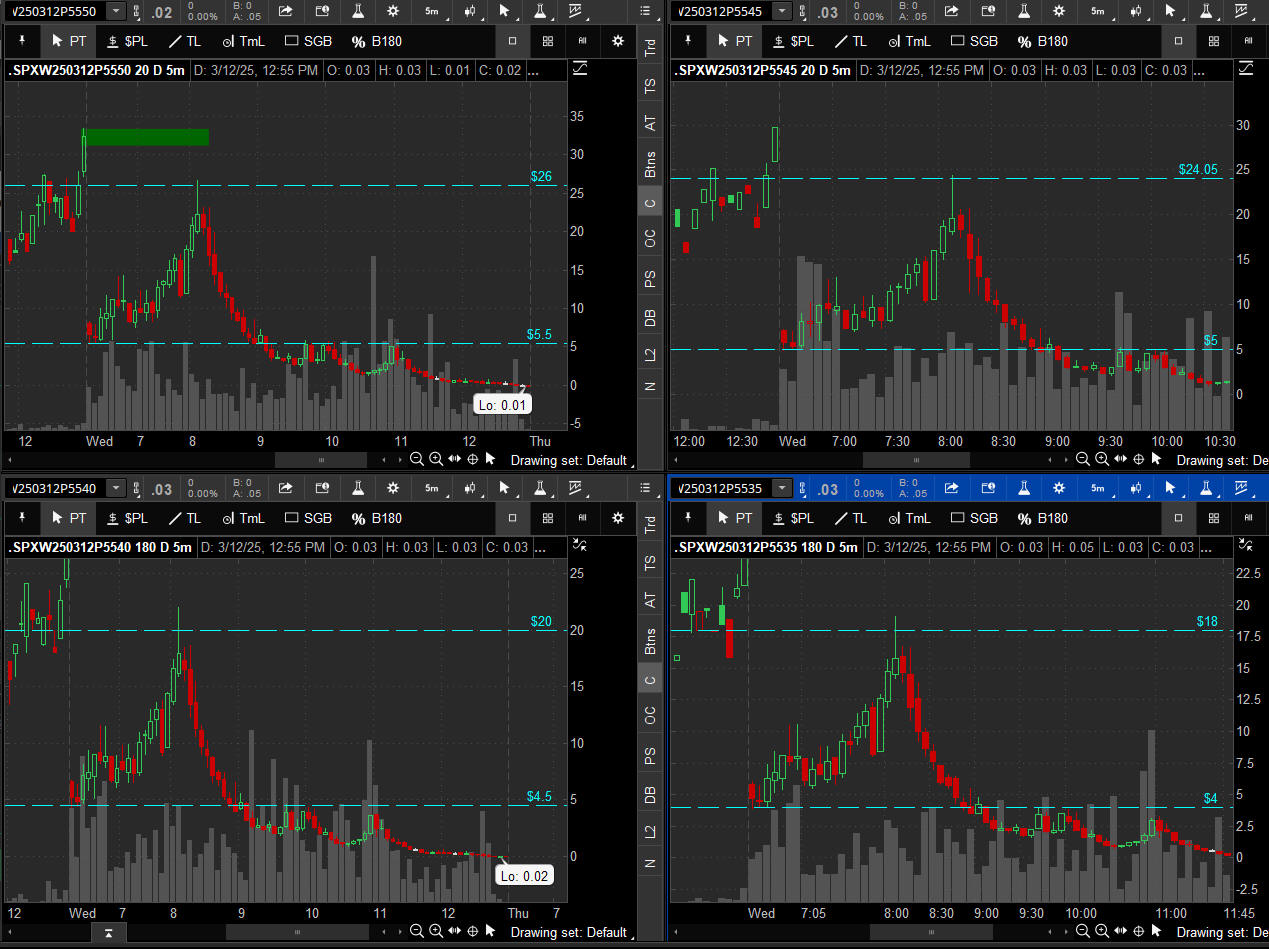Zoom in on the P5540 chart

pos(436,932)
